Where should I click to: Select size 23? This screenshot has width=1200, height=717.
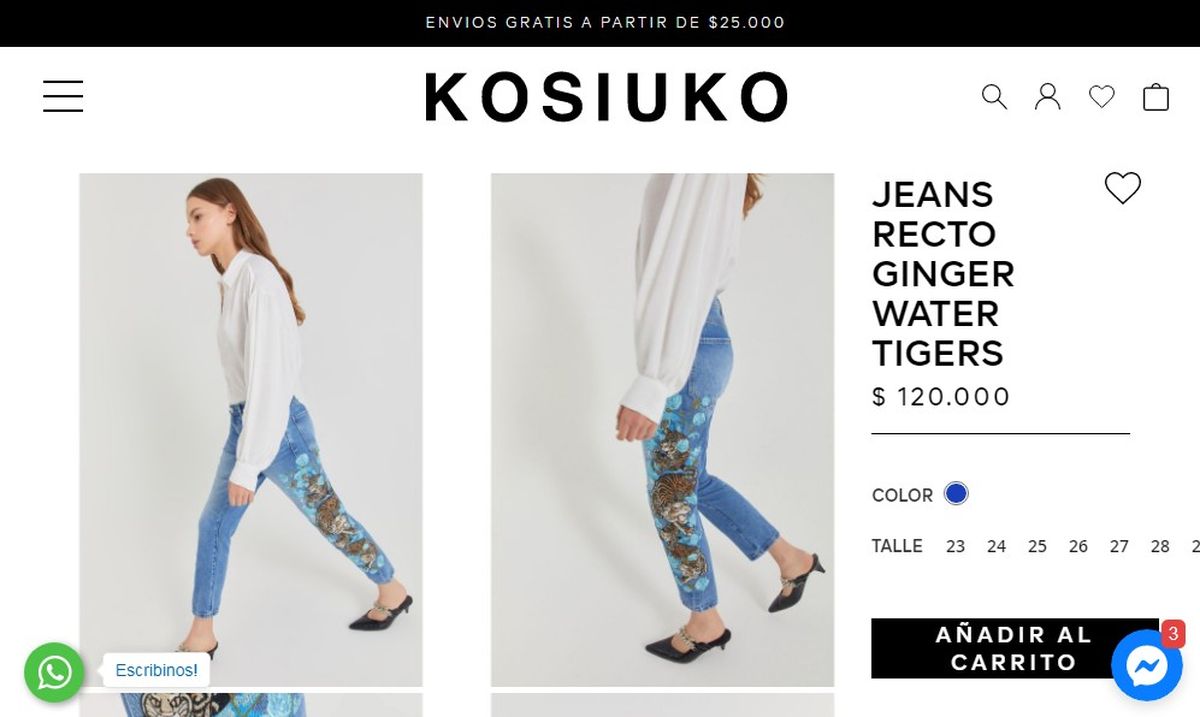[955, 546]
